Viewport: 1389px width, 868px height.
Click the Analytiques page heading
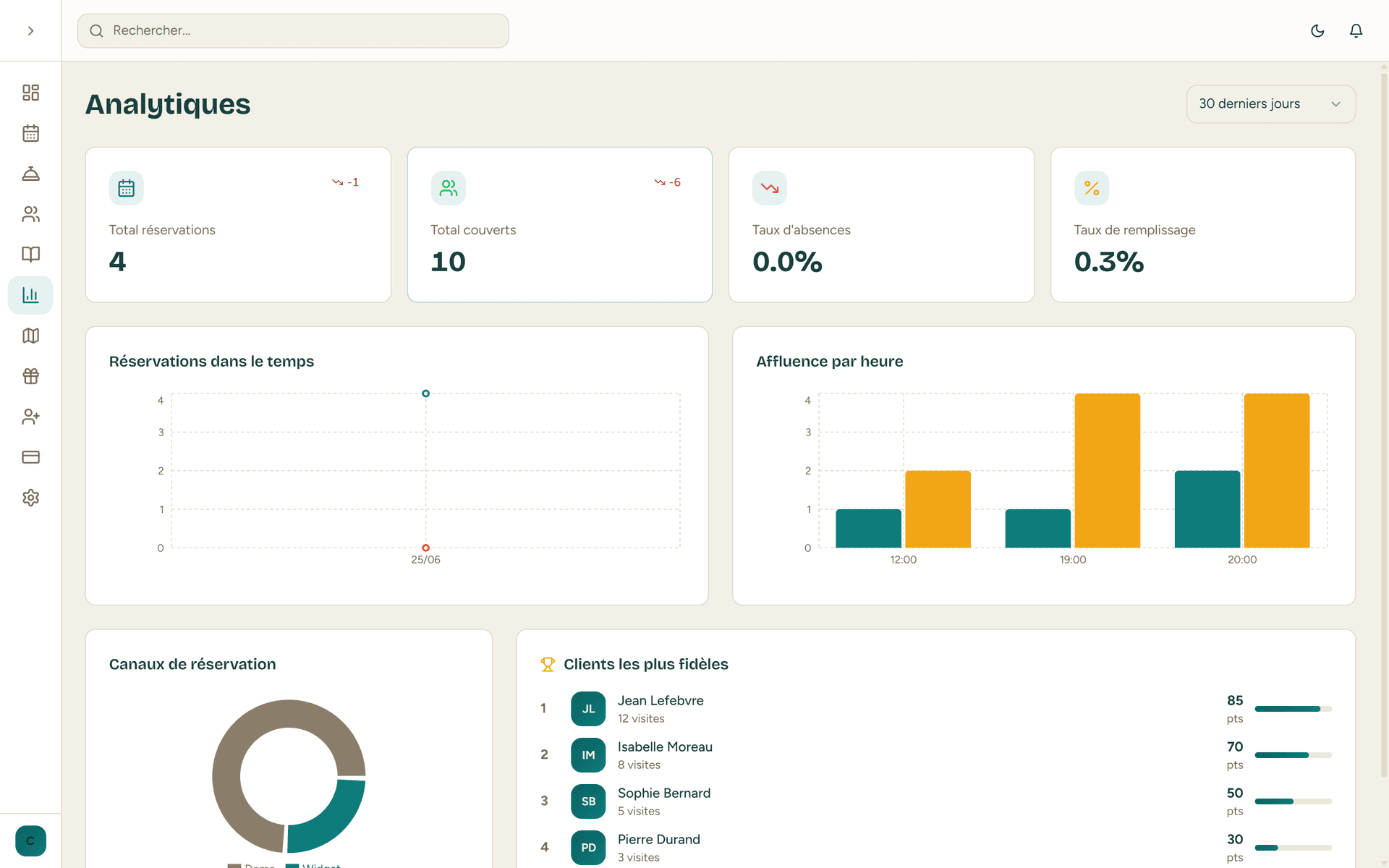[x=168, y=104]
